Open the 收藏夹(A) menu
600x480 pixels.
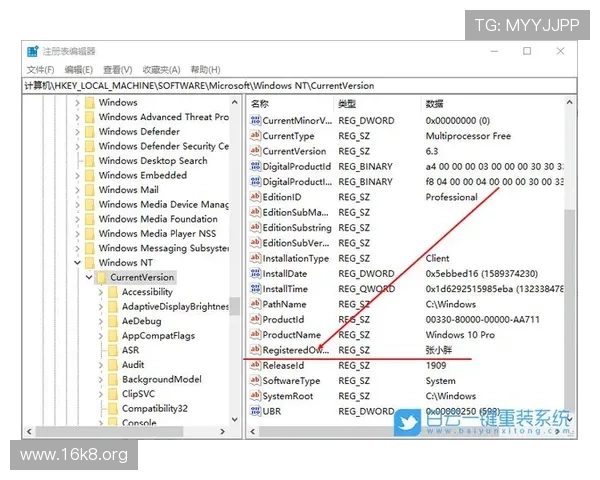pos(161,69)
